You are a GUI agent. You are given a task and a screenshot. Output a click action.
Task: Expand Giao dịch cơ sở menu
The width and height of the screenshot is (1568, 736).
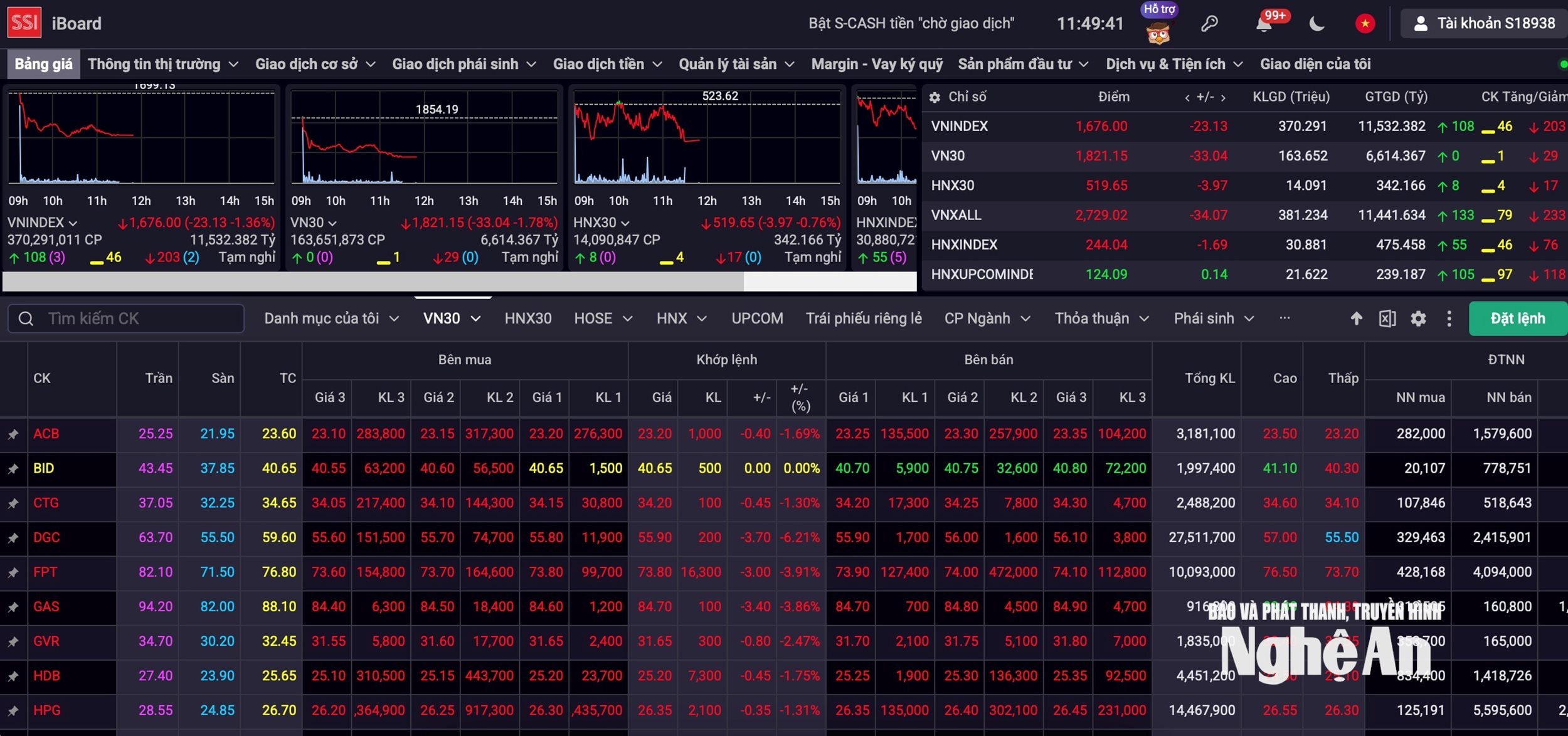point(315,64)
